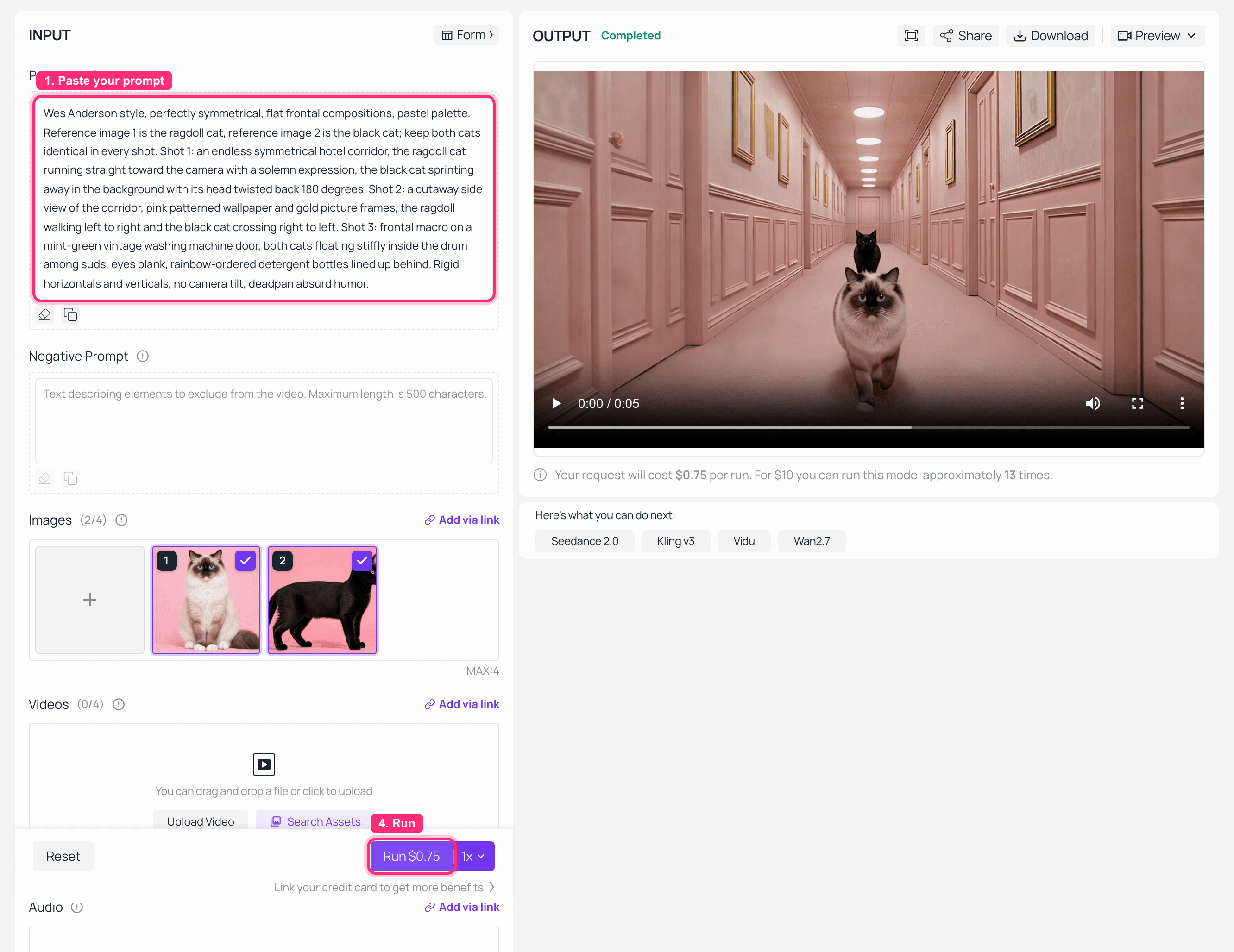Choose the Vidu suggestion
This screenshot has width=1234, height=952.
click(743, 541)
